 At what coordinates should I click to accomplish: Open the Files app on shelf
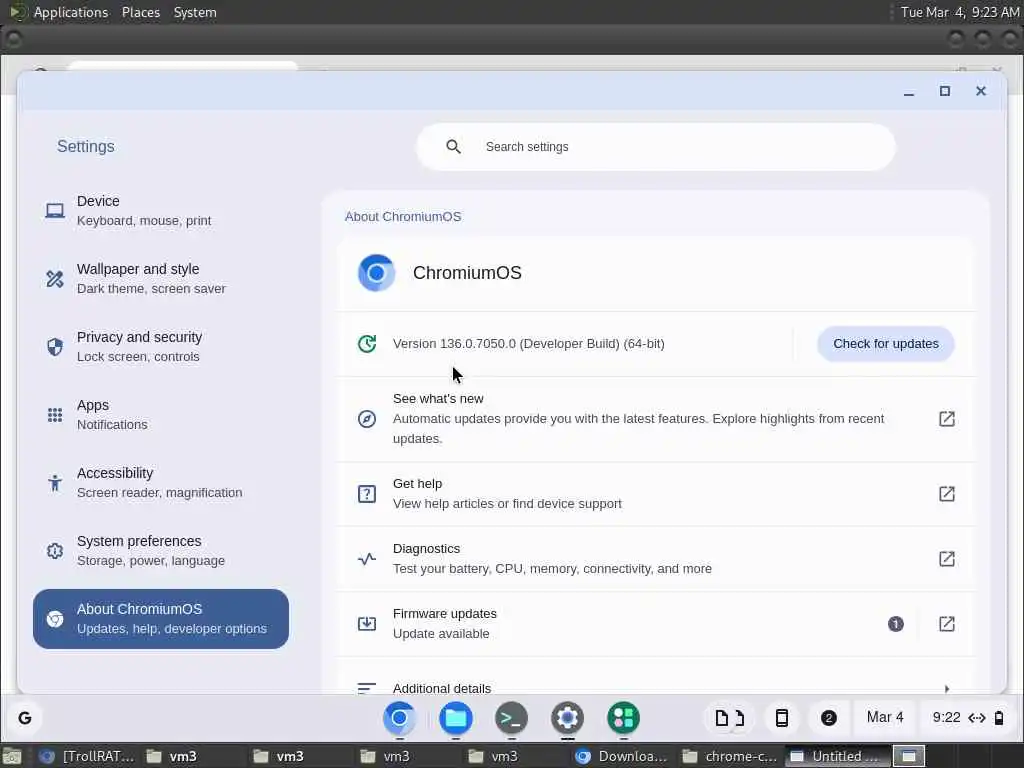(456, 718)
